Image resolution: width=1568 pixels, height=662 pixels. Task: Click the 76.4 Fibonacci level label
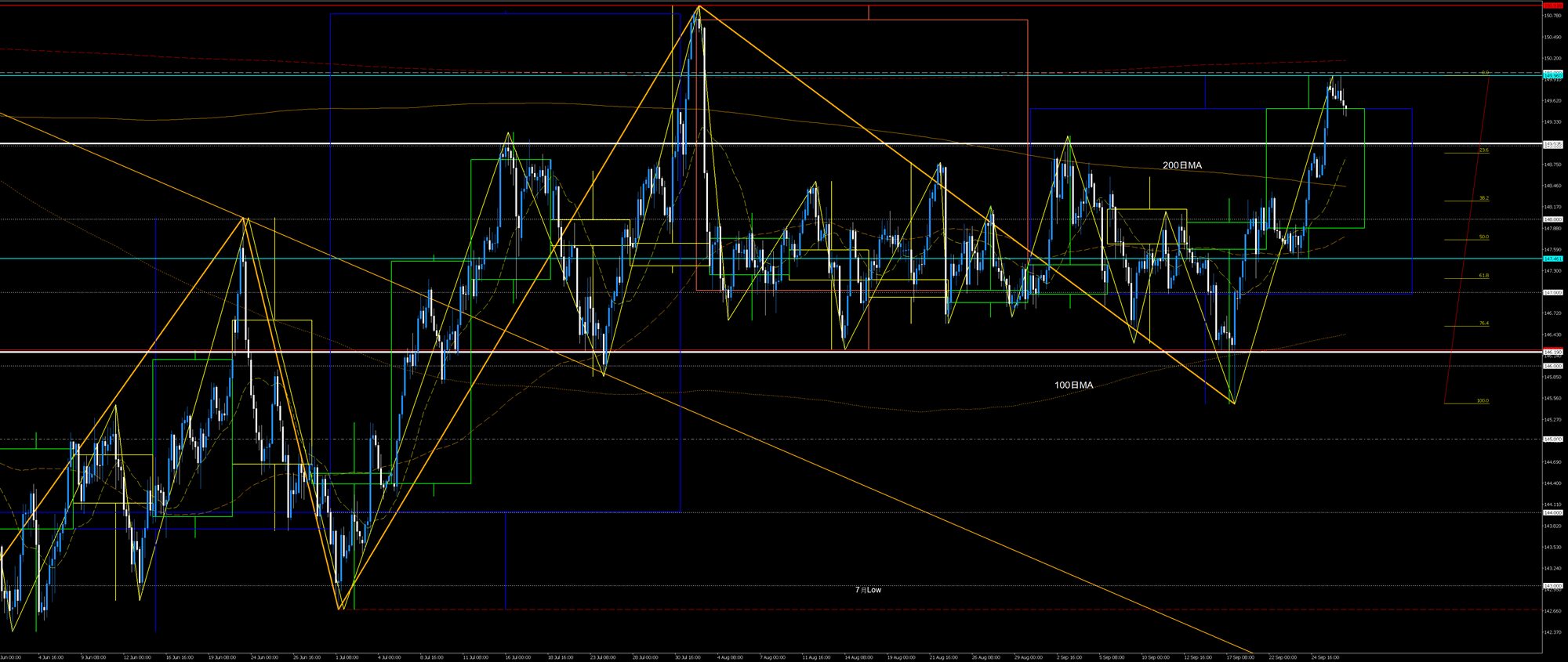(1483, 324)
